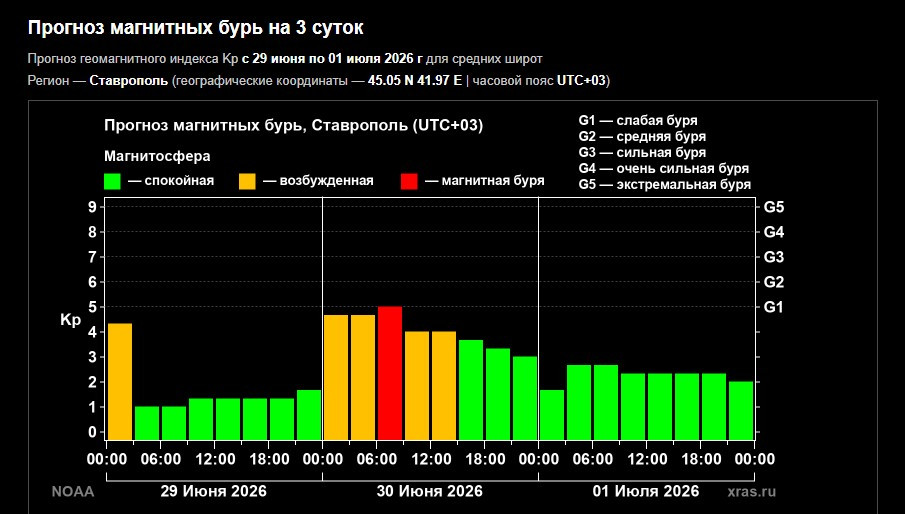This screenshot has height=514, width=905.
Task: Click the date label '30 Июня 2026'
Action: pyautogui.click(x=429, y=492)
